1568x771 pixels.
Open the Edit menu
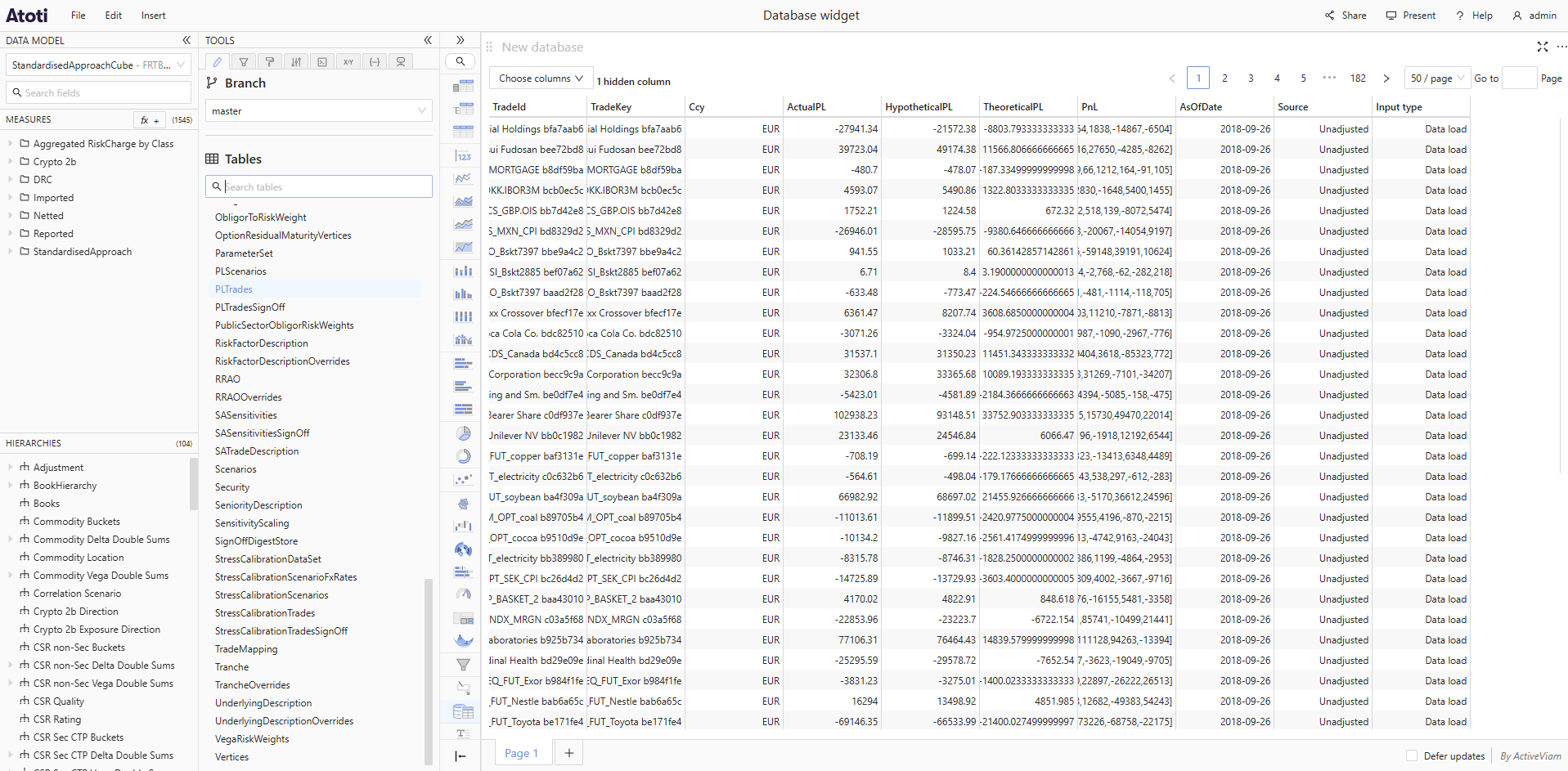(114, 16)
